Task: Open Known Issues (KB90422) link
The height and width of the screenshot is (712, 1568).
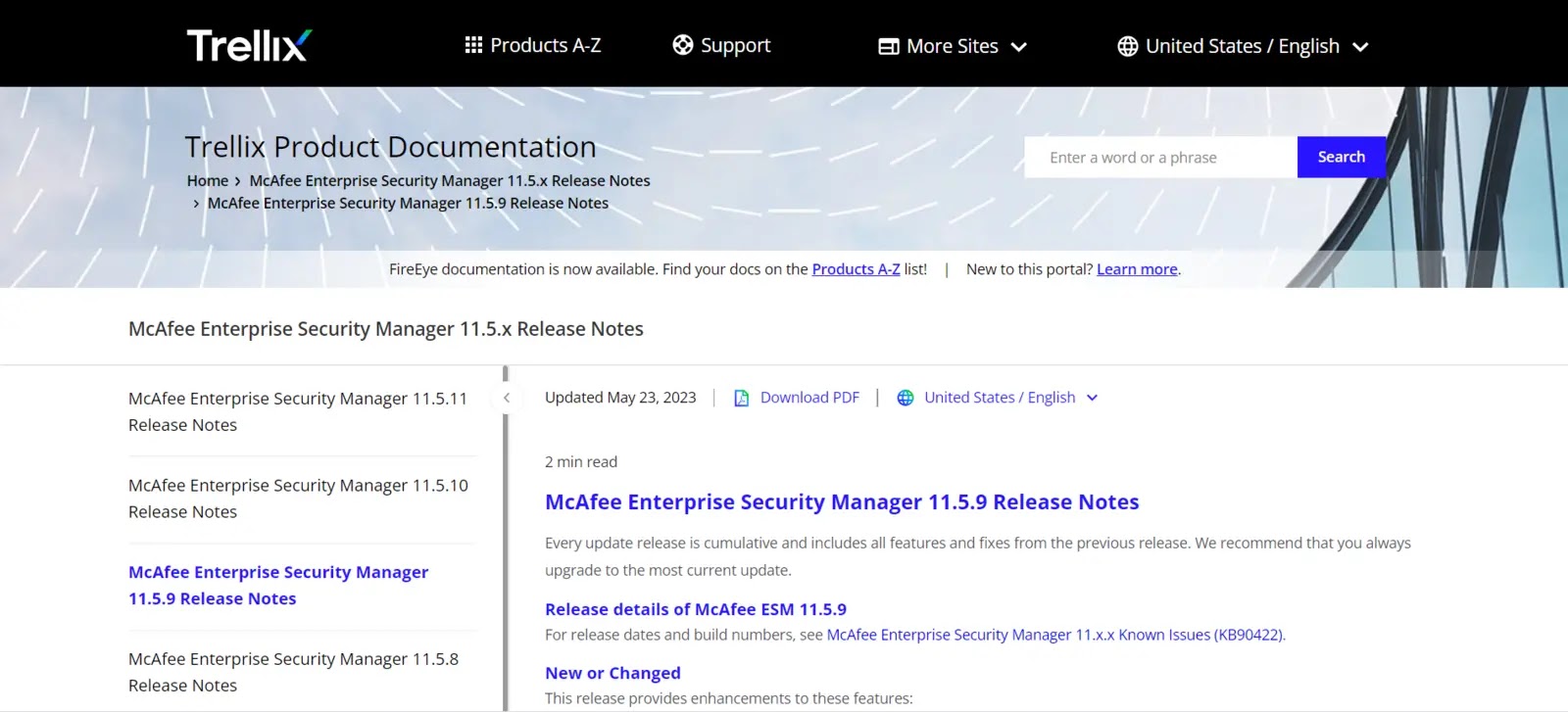Action: click(1055, 635)
